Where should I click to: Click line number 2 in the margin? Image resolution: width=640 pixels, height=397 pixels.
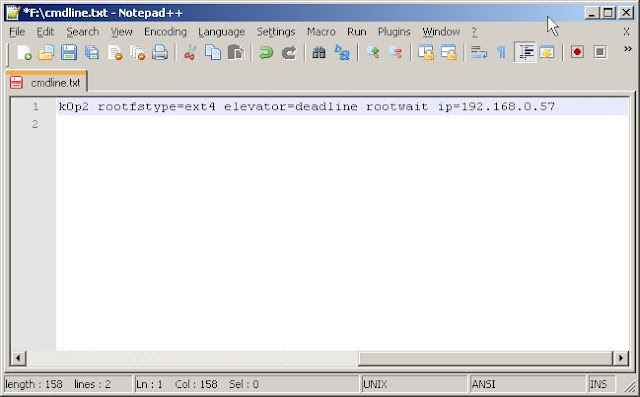pos(35,124)
